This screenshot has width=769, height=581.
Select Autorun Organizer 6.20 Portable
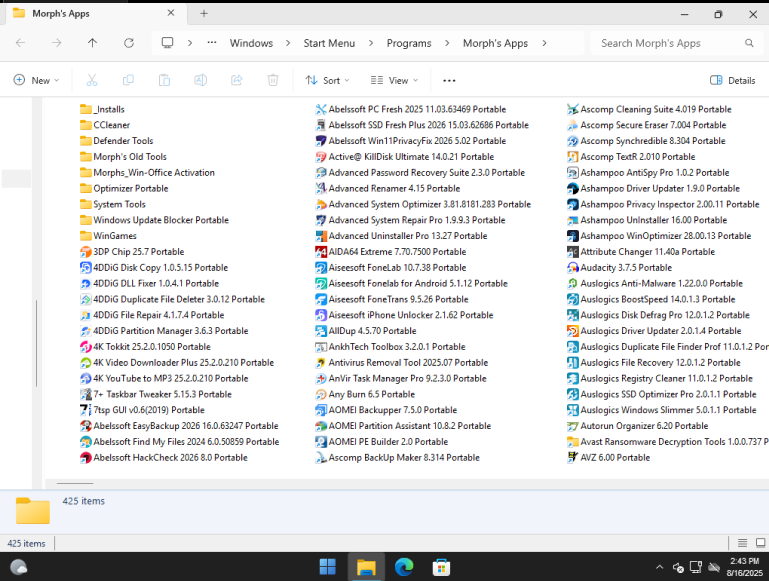(x=638, y=426)
